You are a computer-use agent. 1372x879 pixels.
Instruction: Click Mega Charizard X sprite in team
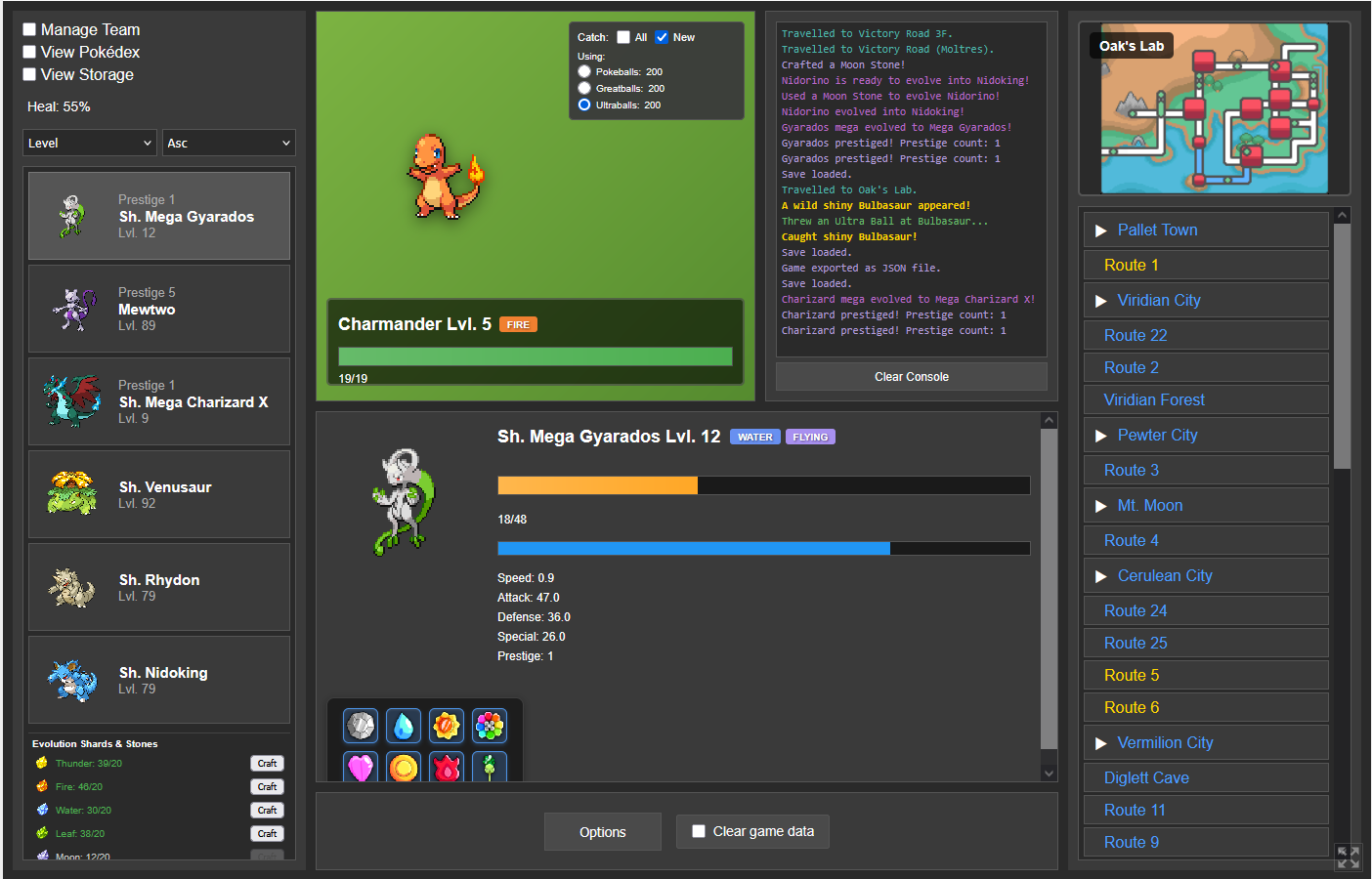coord(72,401)
